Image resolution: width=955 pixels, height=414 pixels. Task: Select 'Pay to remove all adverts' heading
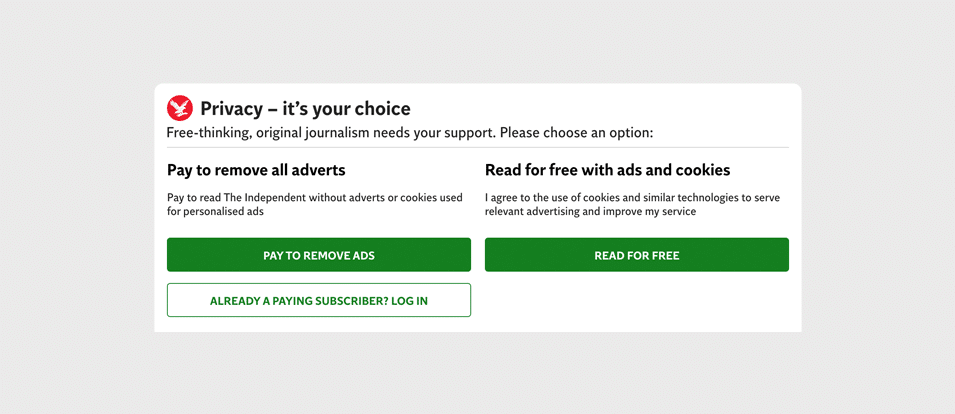256,170
